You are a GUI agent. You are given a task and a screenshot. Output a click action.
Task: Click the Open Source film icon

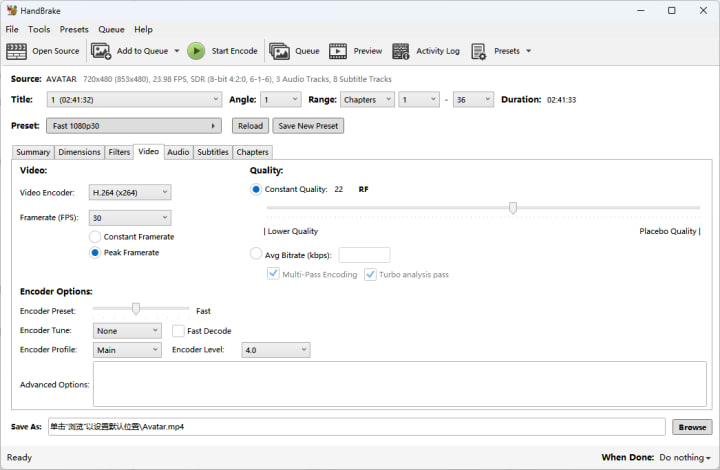(16, 51)
